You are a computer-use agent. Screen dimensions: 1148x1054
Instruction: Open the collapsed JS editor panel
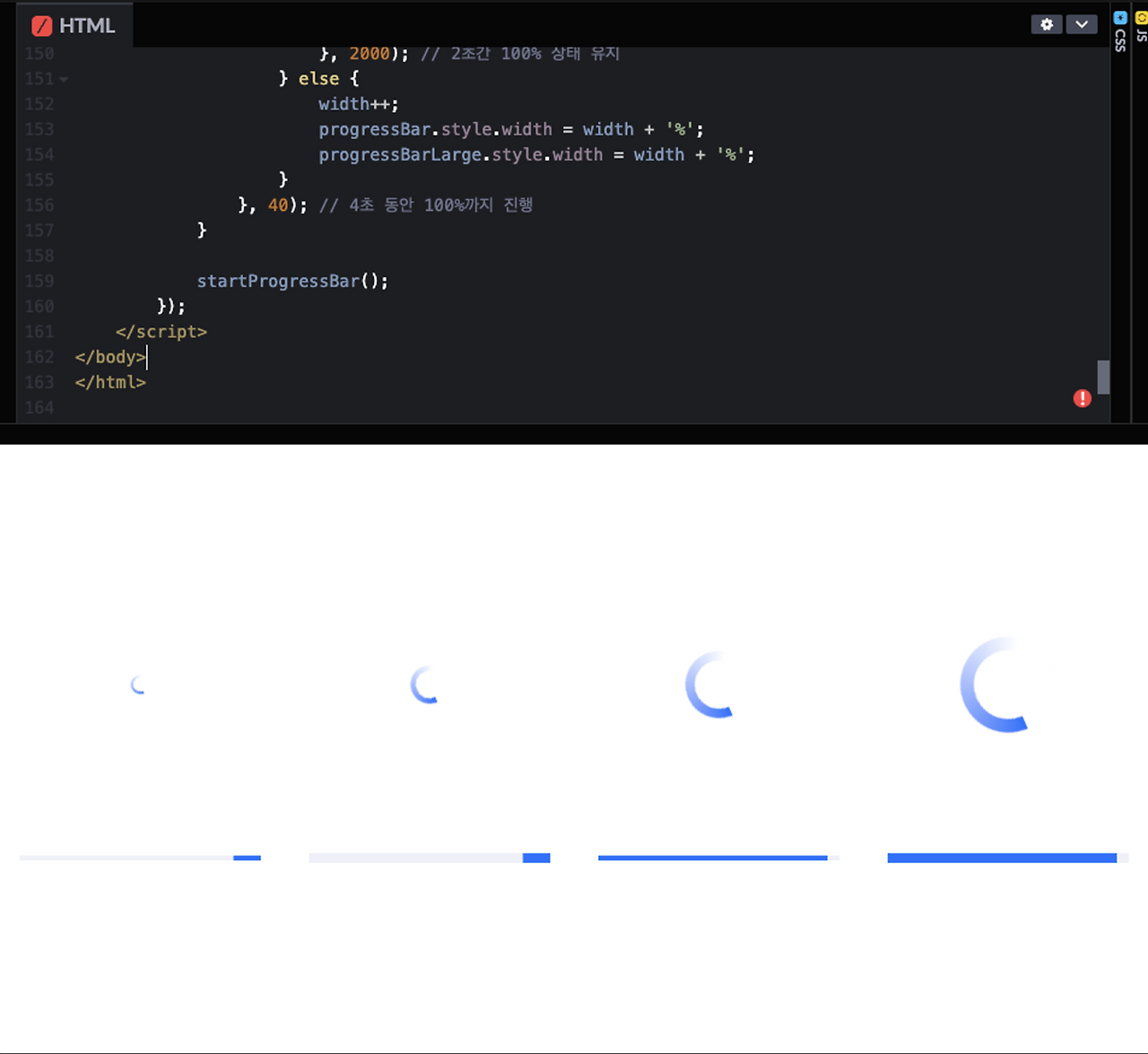tap(1142, 25)
